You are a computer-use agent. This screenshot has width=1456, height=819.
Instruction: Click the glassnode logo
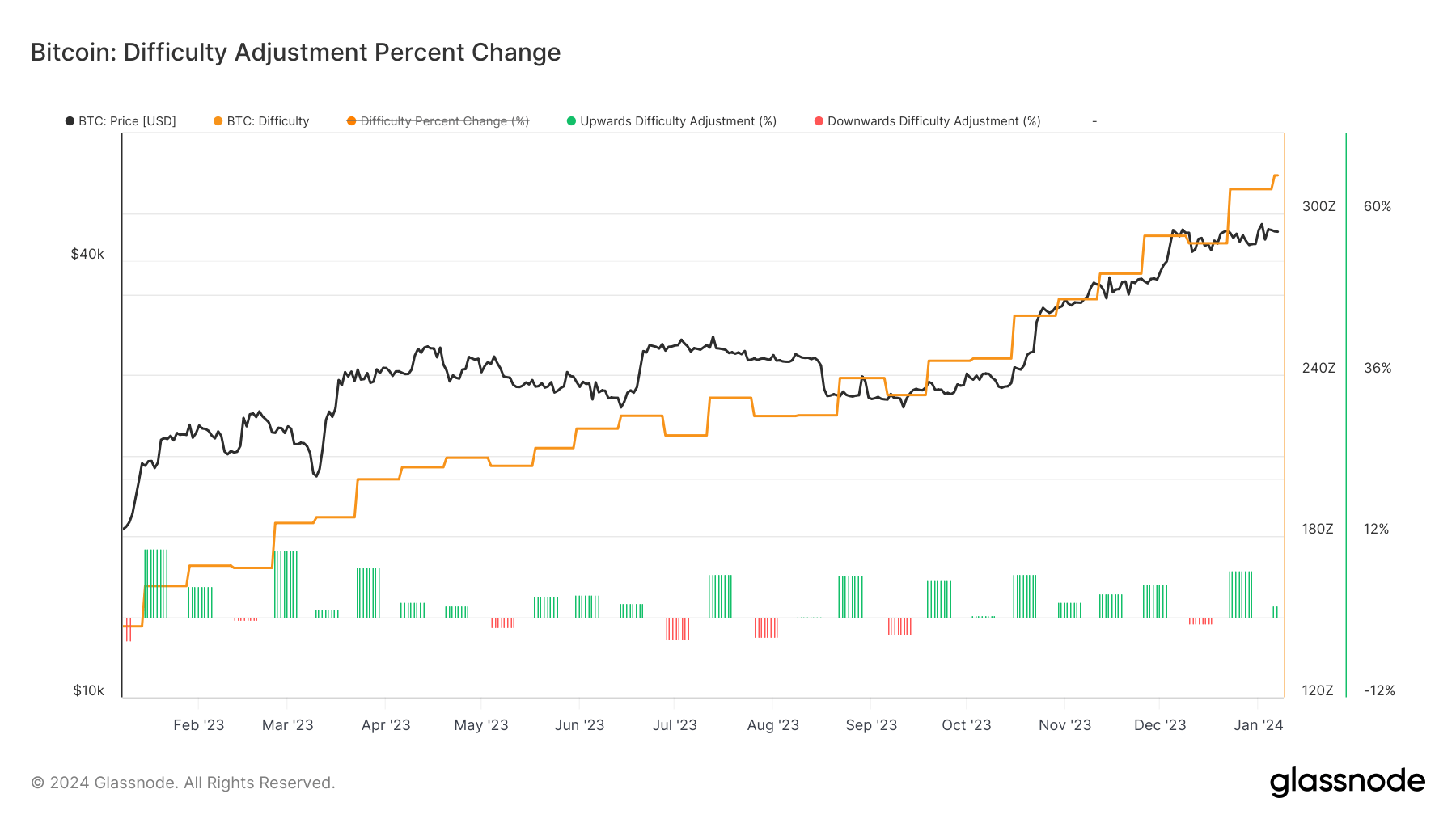point(1347,782)
